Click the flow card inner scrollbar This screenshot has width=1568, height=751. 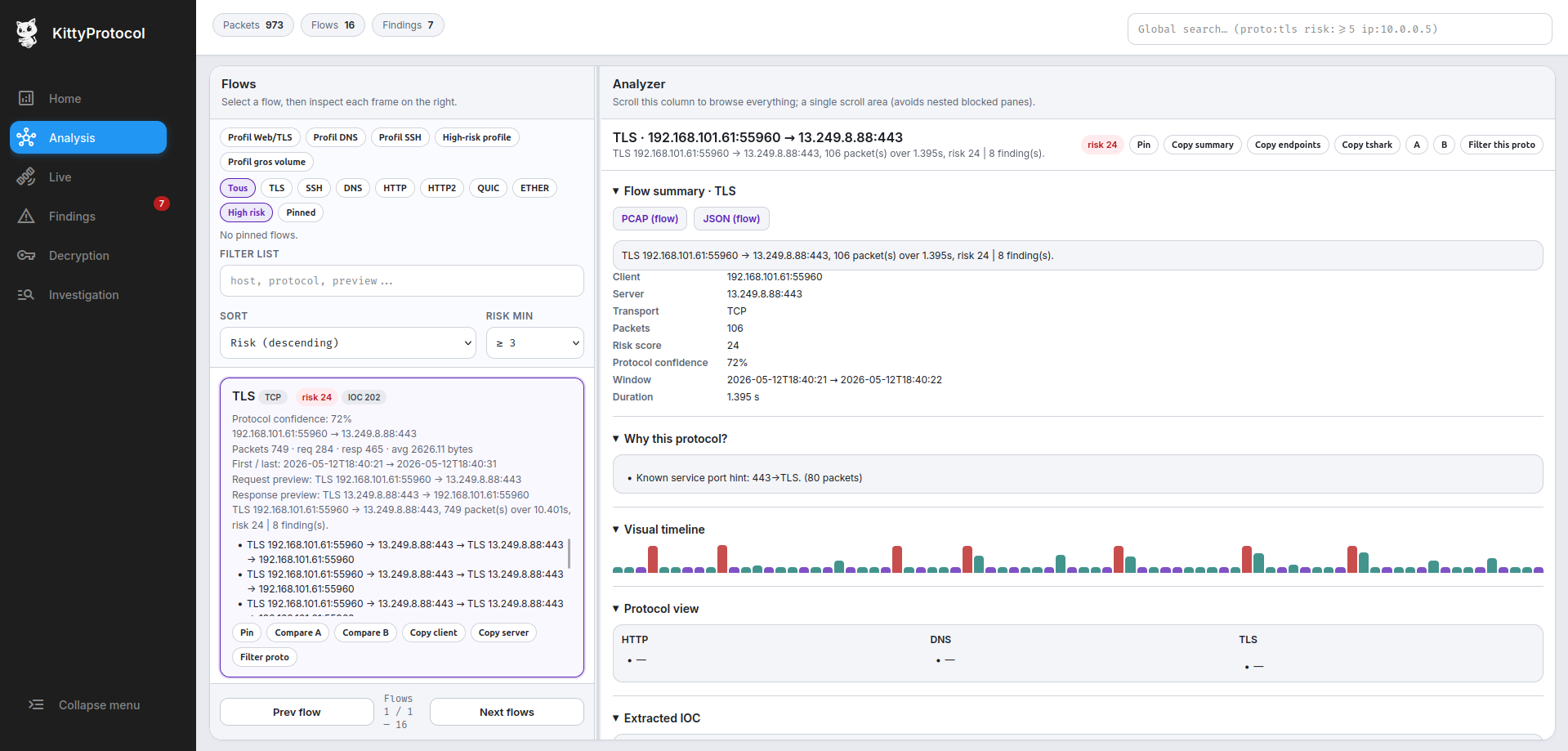(x=569, y=553)
